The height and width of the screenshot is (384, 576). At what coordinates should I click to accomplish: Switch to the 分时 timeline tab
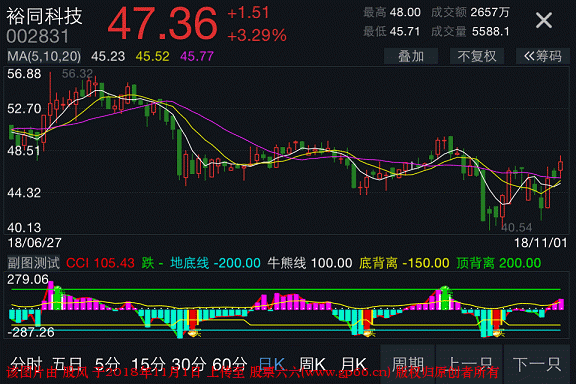tap(26, 365)
